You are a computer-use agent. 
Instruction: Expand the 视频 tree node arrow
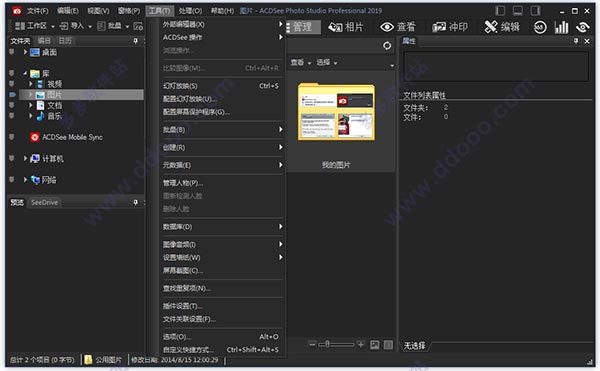click(x=31, y=84)
